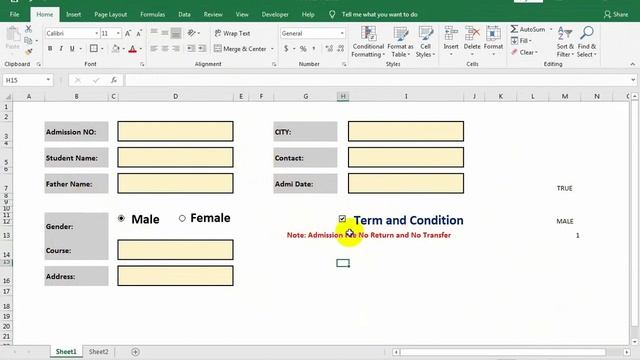
Task: Expand the formula bar
Action: pos(633,80)
